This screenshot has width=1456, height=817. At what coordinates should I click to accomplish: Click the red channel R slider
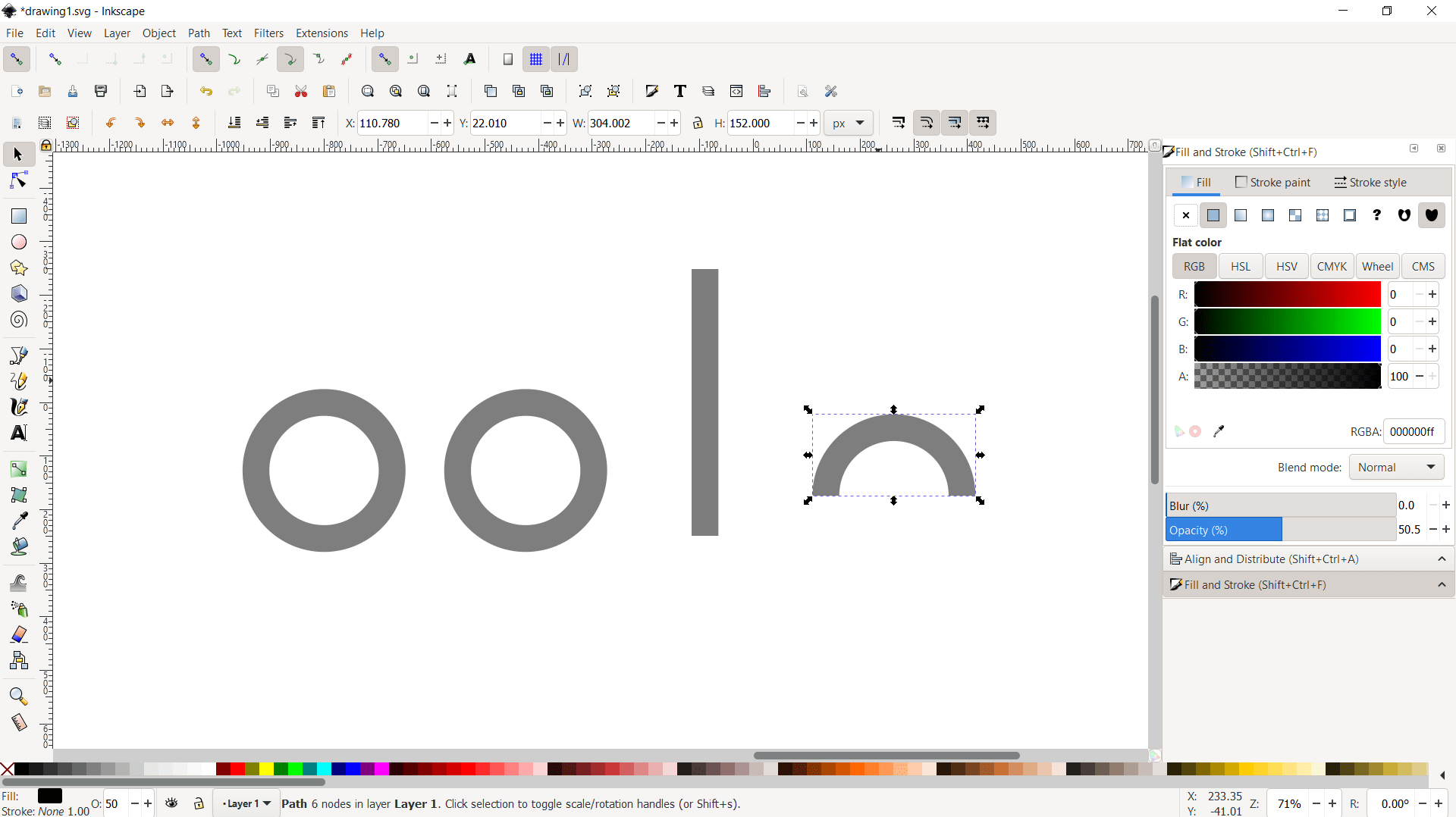[1287, 295]
